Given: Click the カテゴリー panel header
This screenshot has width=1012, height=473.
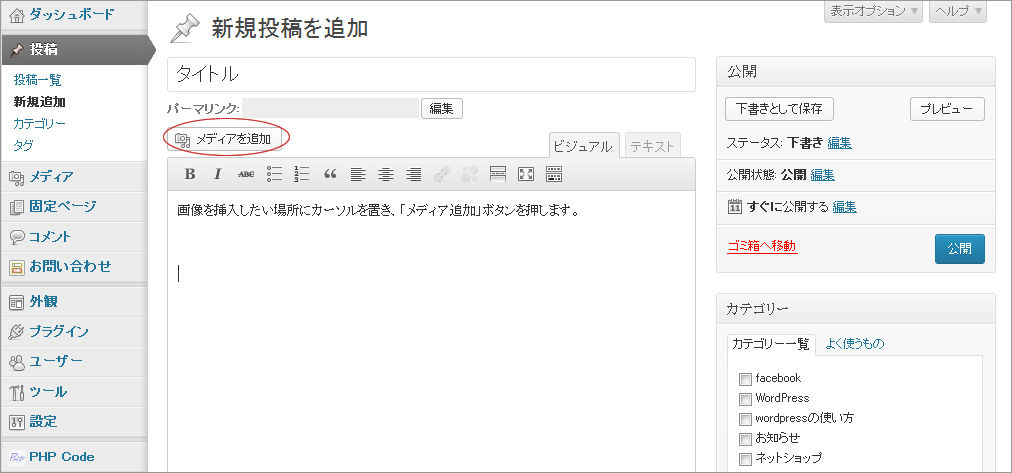Looking at the screenshot, I should click(856, 308).
